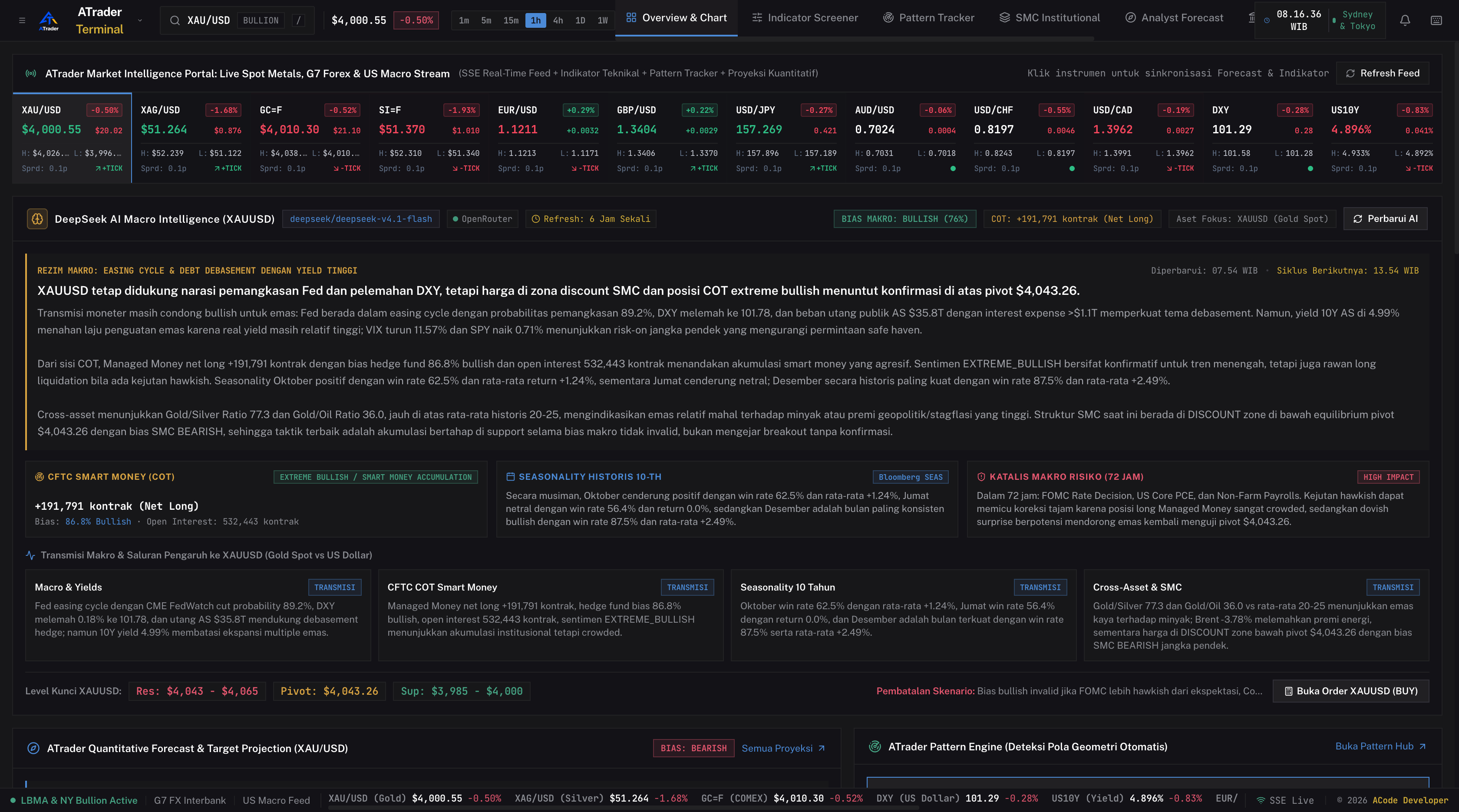The image size is (1459, 812).
Task: Click the Pattern Engine target icon
Action: (x=875, y=746)
